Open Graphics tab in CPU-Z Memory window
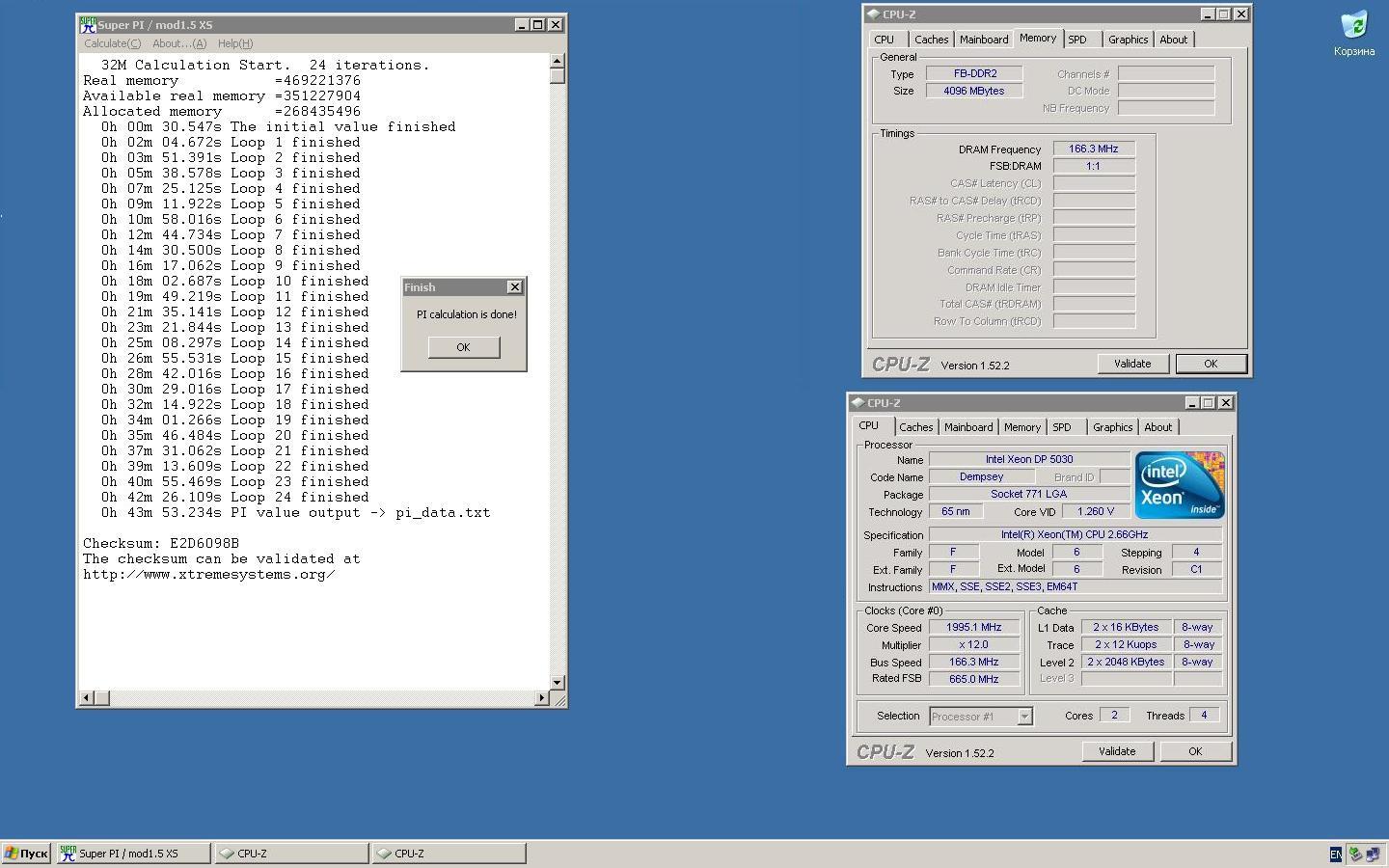 point(1128,40)
